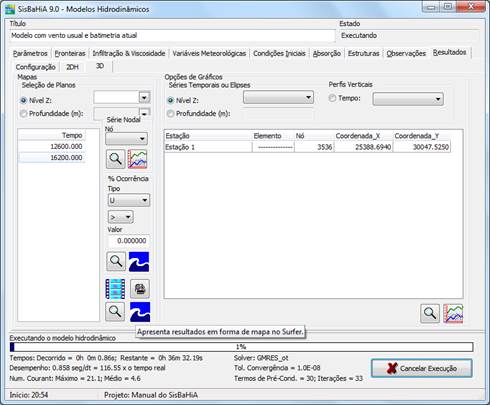This screenshot has height=405, width=490.
Task: Open the Fronteiras tab
Action: pos(70,53)
